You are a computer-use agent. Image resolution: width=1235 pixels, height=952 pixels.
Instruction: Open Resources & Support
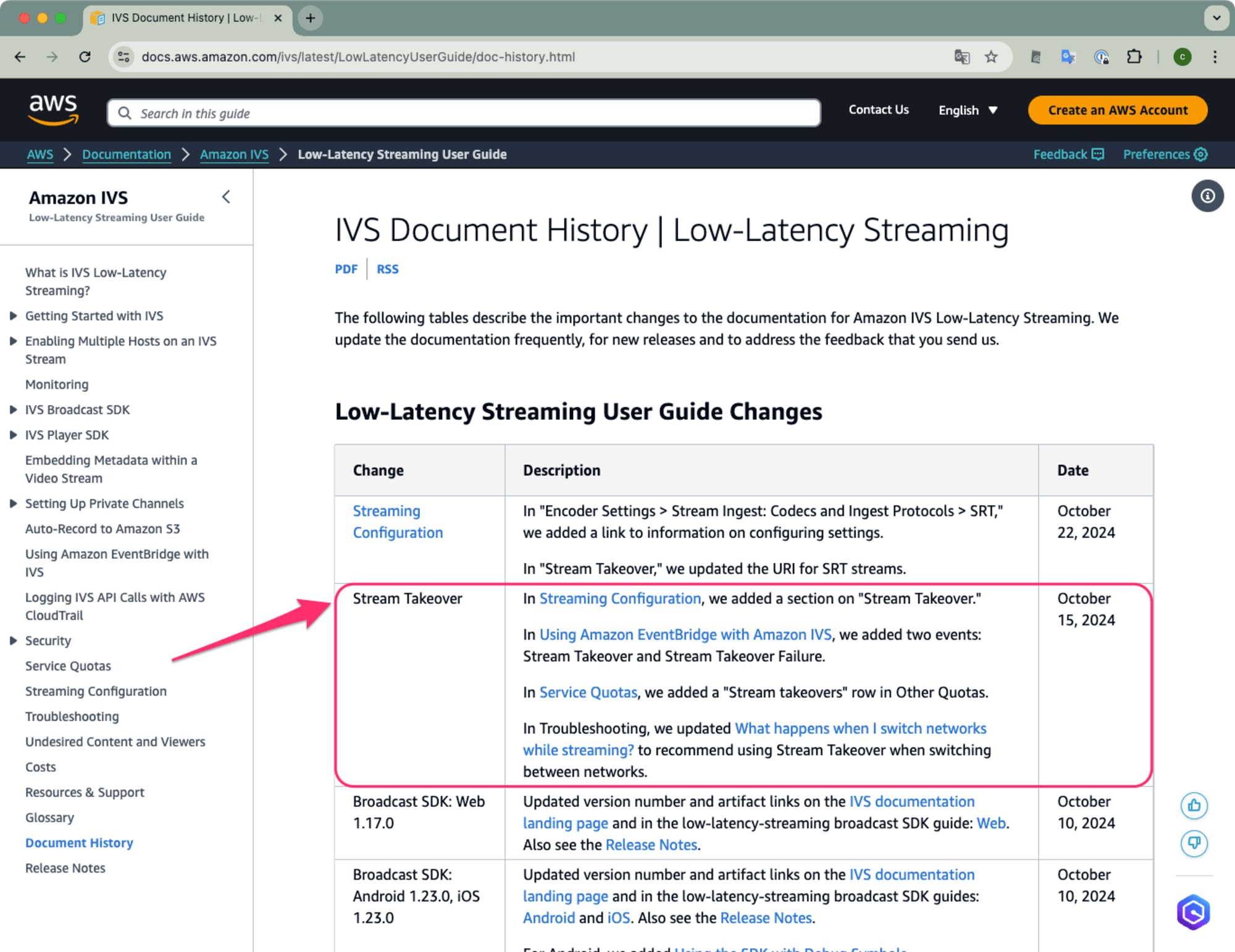point(85,793)
